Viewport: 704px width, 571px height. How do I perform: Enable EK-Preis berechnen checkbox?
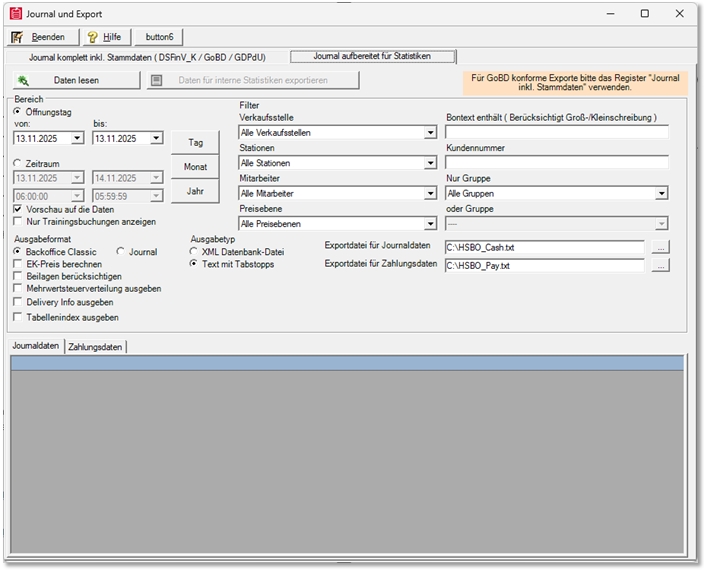pos(18,264)
